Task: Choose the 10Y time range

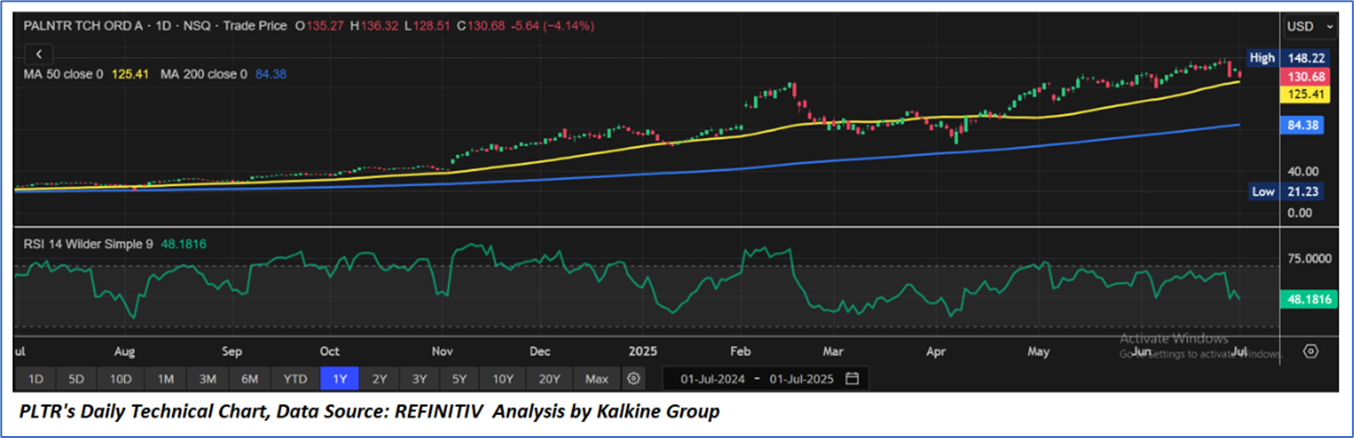Action: pos(502,379)
